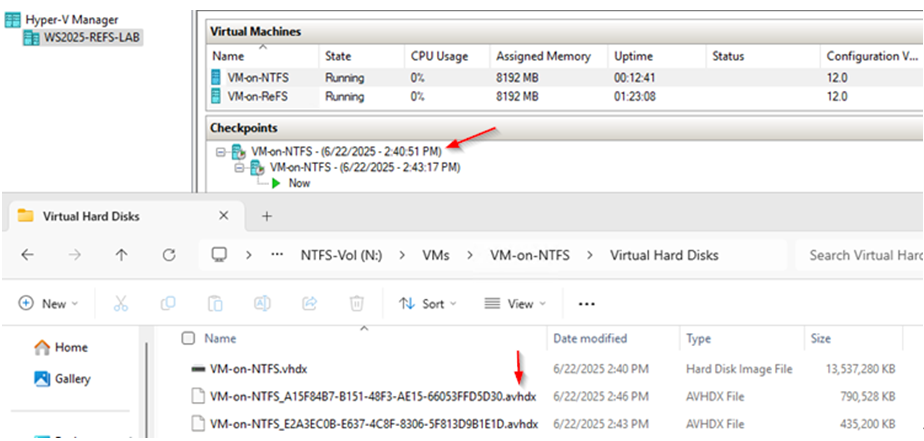Select the Hyper-V Manager root node icon

12,19
